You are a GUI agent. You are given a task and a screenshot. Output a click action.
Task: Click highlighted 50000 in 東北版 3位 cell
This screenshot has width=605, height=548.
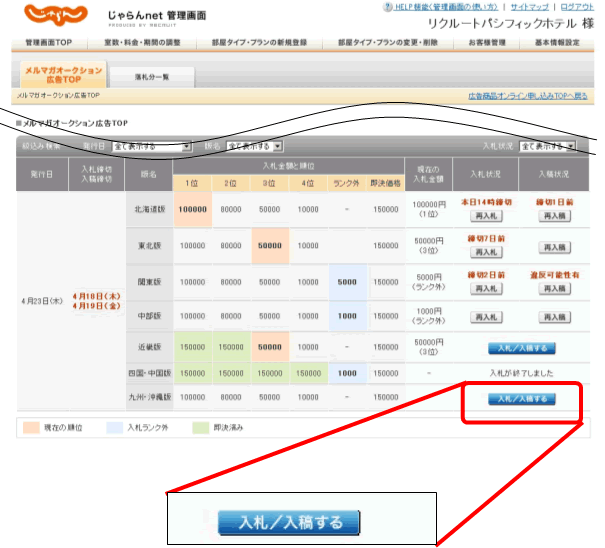270,245
